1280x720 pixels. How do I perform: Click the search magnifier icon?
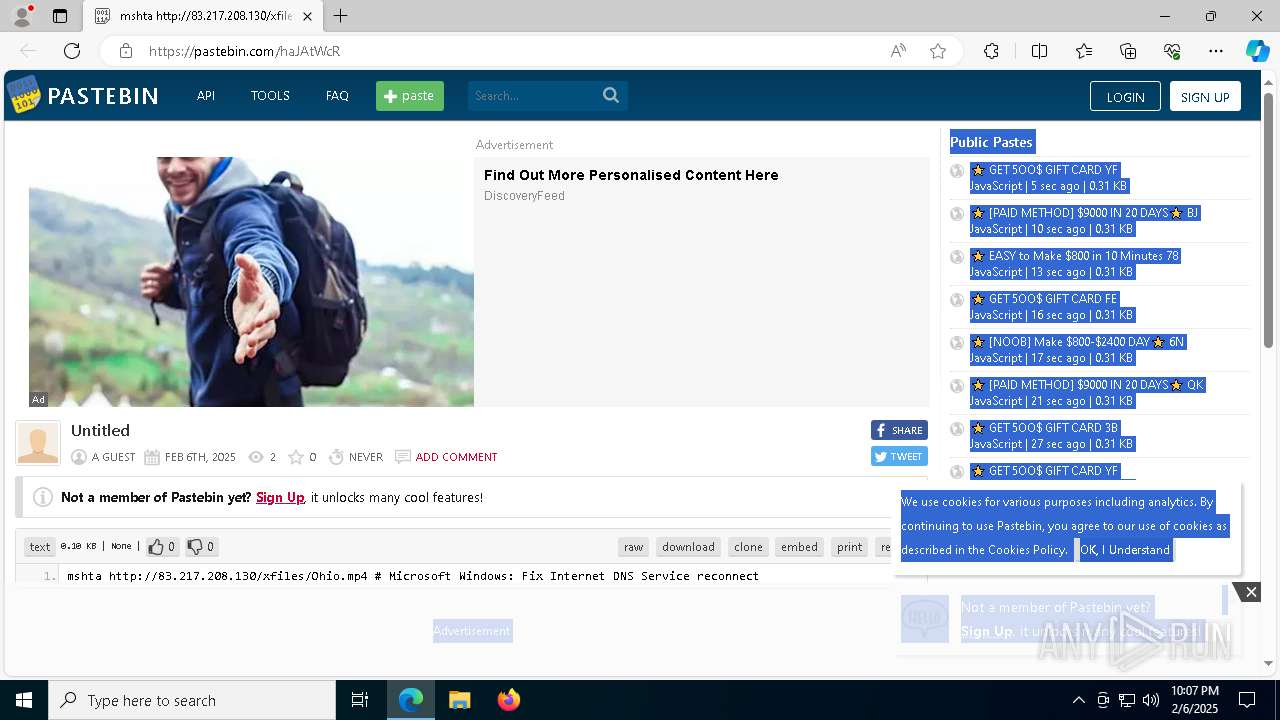click(611, 95)
